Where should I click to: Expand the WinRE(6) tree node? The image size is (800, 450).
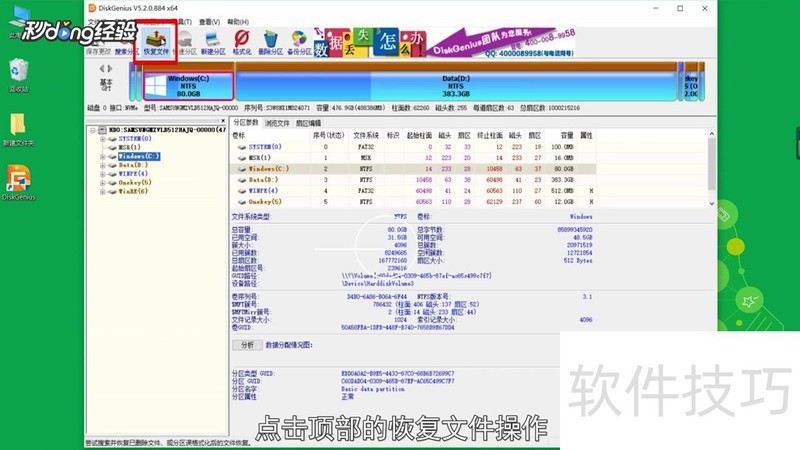(103, 192)
